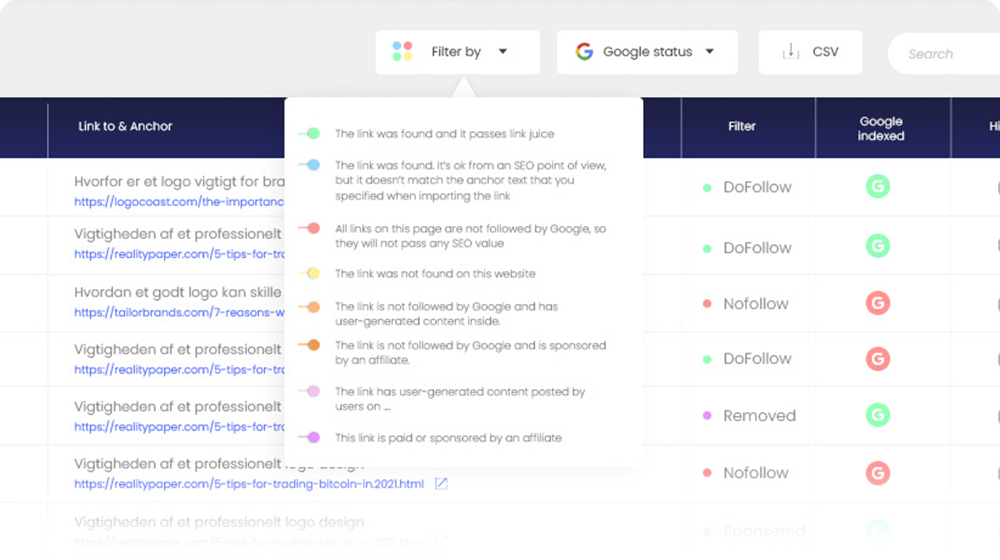Select the yellow link not found filter option
The image size is (1000, 560).
(435, 274)
